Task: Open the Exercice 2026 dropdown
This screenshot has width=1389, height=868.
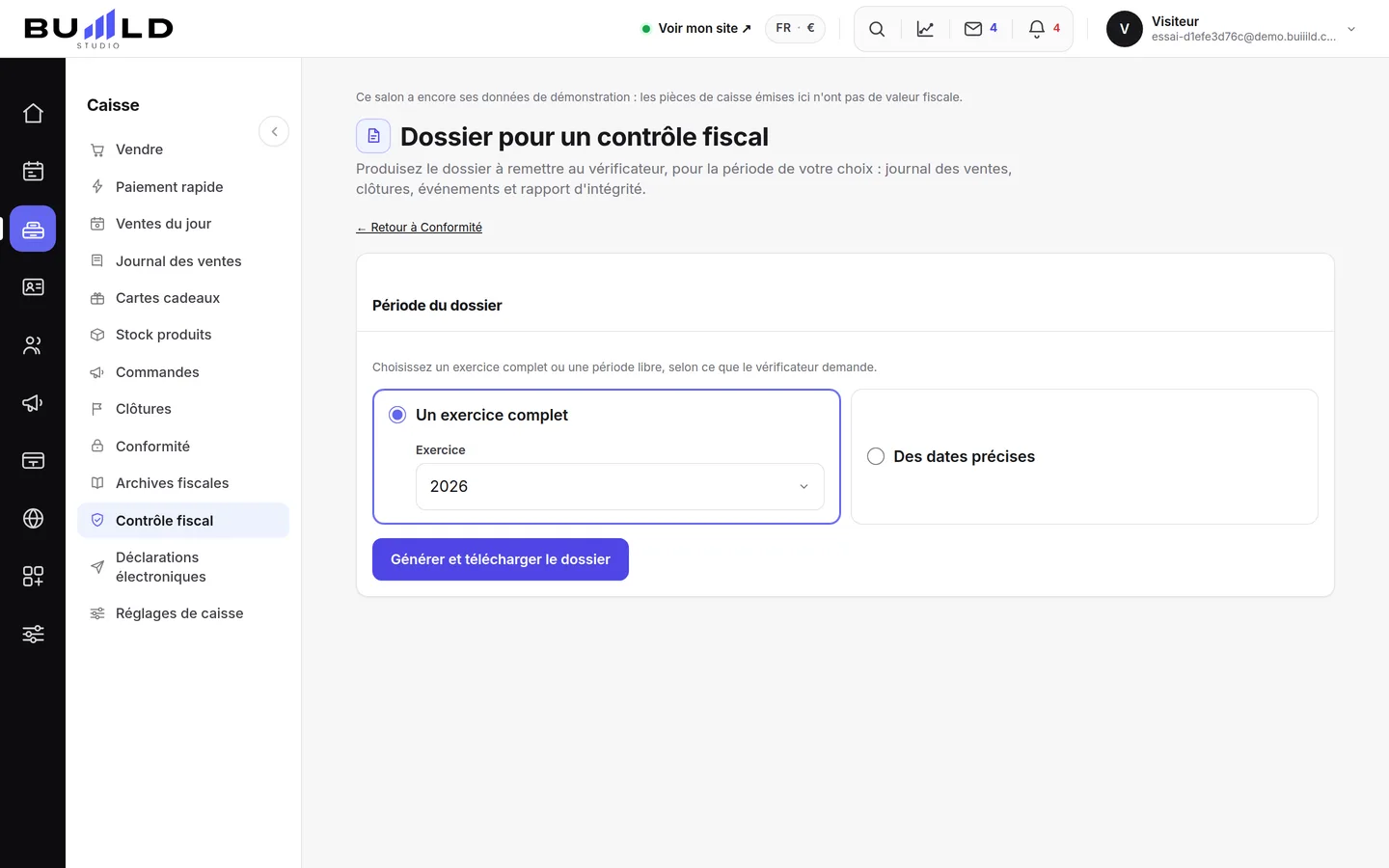Action: (x=620, y=486)
